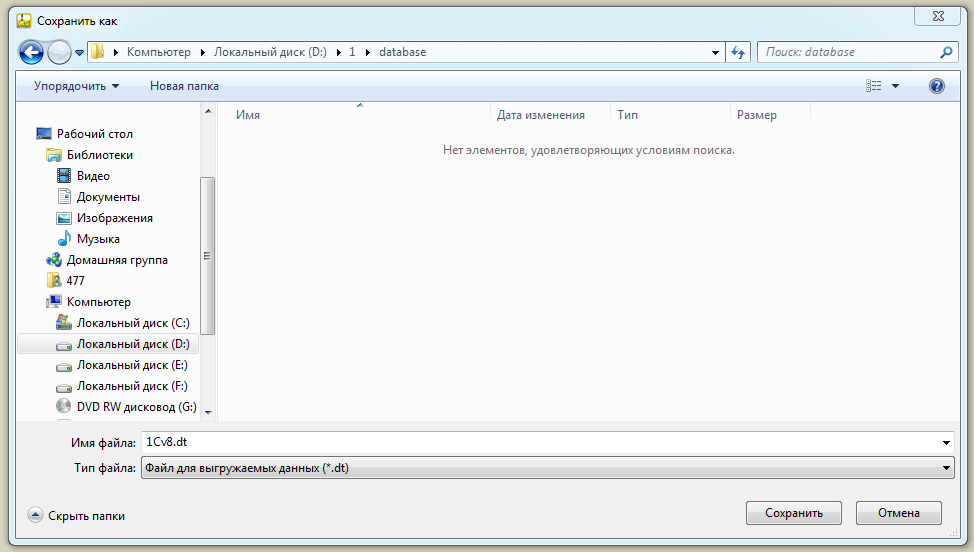Open the Тип файла combo box
Image resolution: width=974 pixels, height=552 pixels.
click(x=548, y=468)
